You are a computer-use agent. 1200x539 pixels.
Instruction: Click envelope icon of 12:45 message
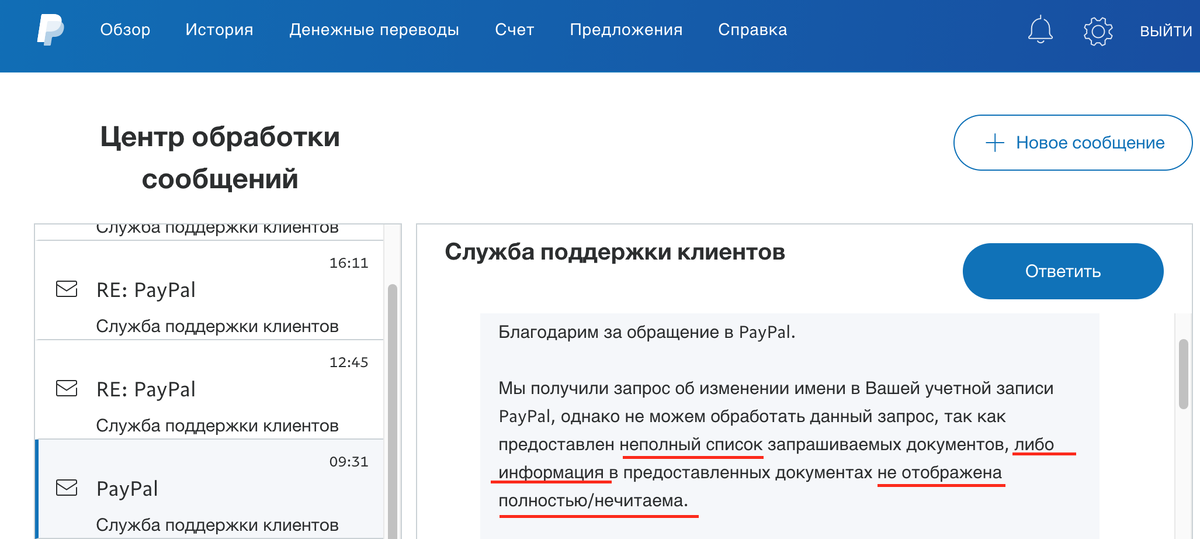pyautogui.click(x=66, y=389)
